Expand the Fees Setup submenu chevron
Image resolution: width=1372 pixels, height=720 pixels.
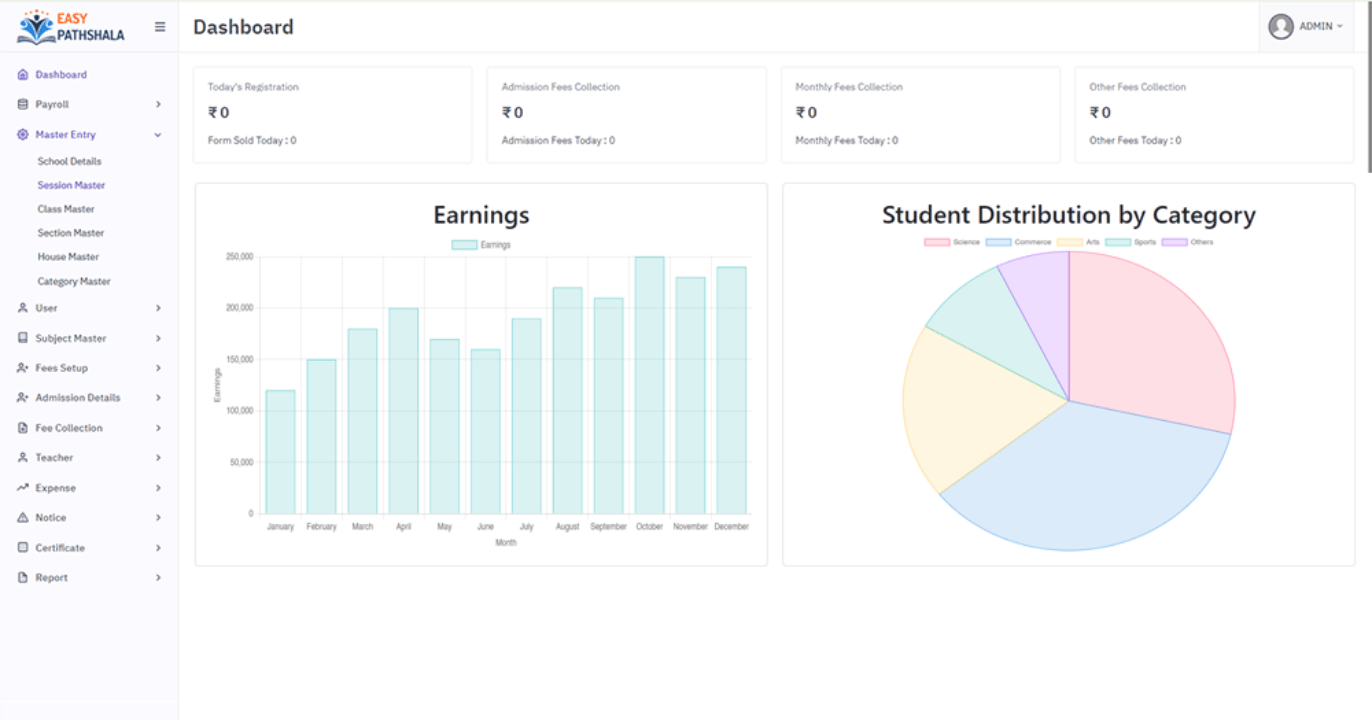[158, 368]
